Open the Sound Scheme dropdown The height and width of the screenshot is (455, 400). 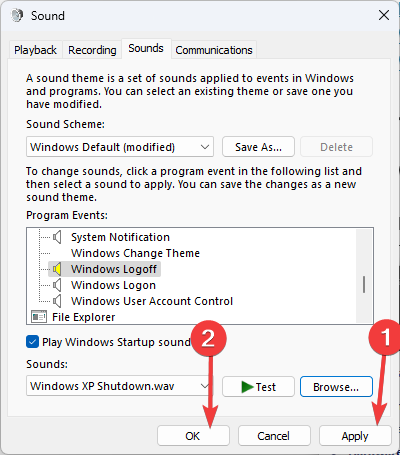(120, 147)
